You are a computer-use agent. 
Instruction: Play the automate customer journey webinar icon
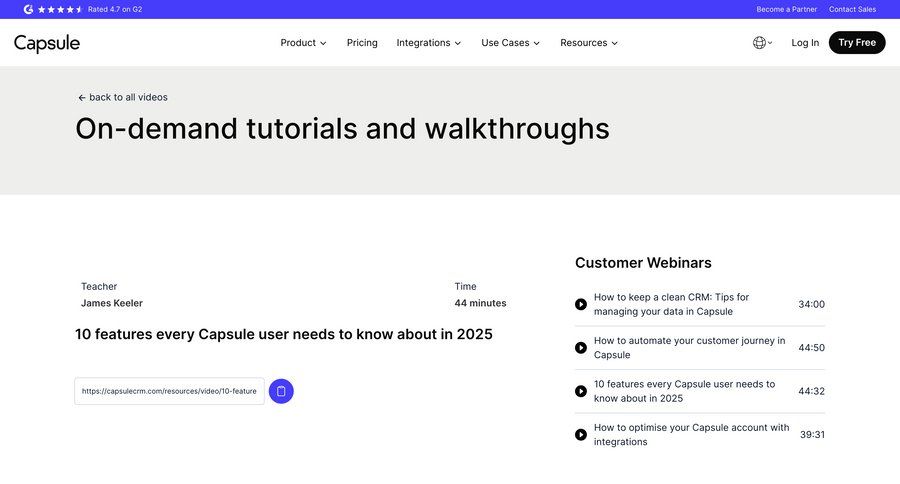[x=581, y=348]
